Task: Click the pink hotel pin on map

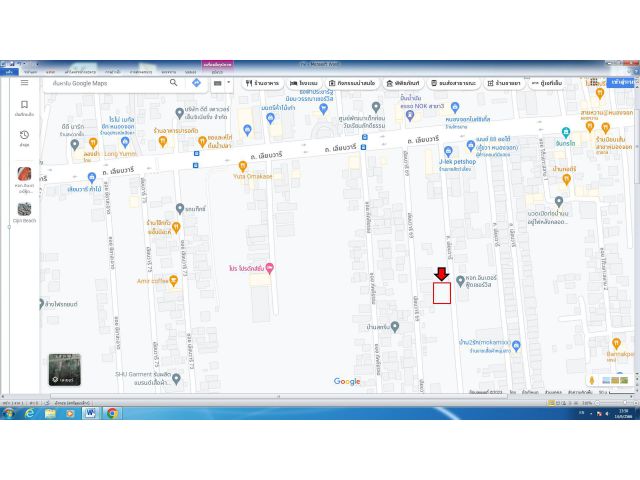Action: [x=269, y=268]
